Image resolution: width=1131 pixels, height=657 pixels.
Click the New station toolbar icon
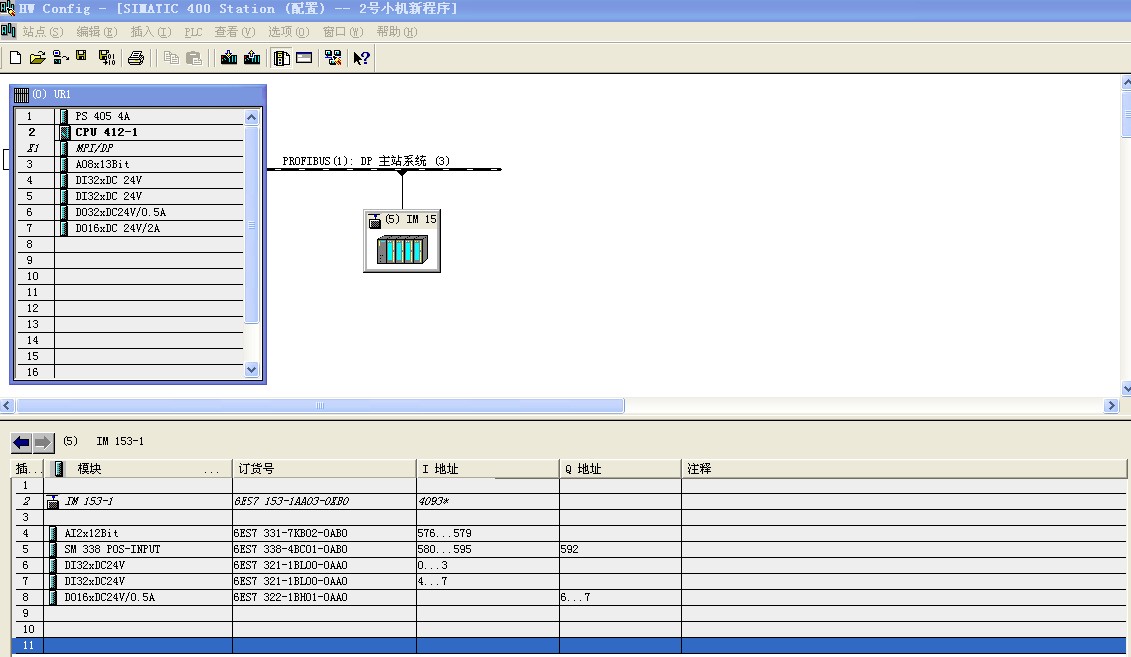coord(15,58)
